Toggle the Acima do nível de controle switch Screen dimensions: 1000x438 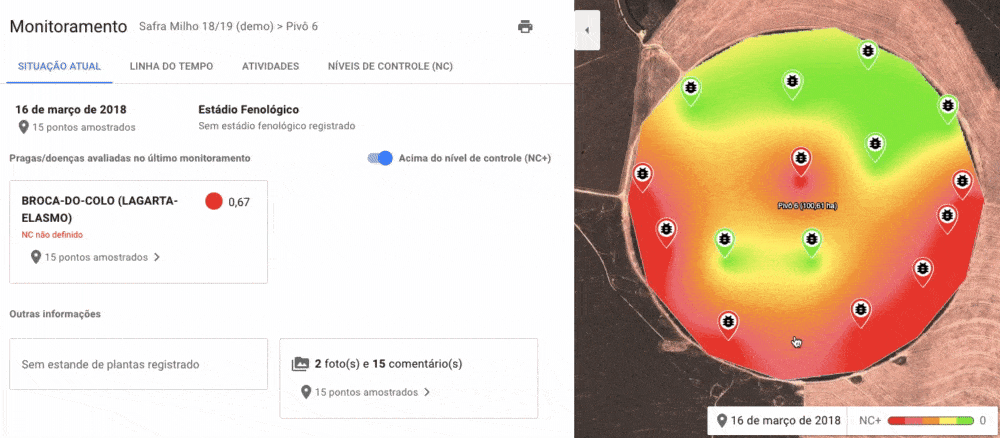tap(381, 158)
